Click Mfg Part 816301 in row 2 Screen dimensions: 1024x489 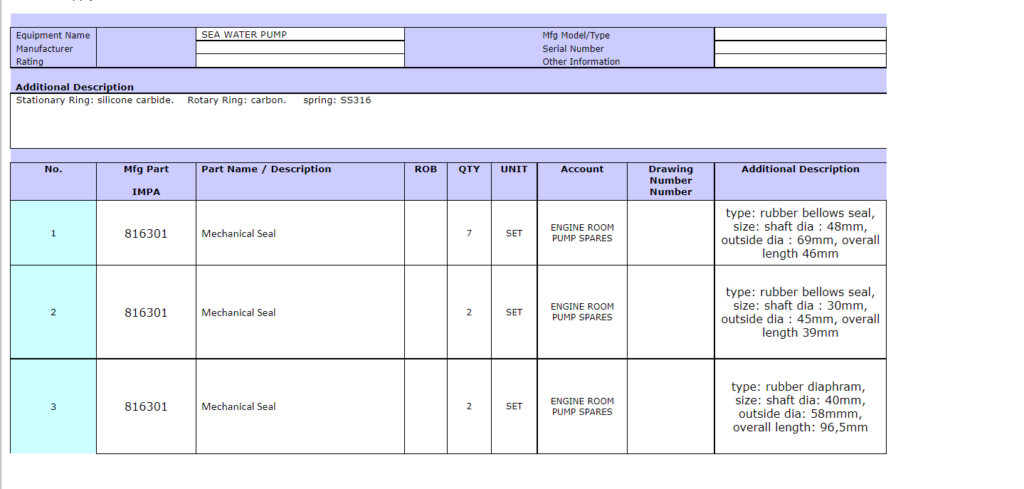tap(146, 312)
